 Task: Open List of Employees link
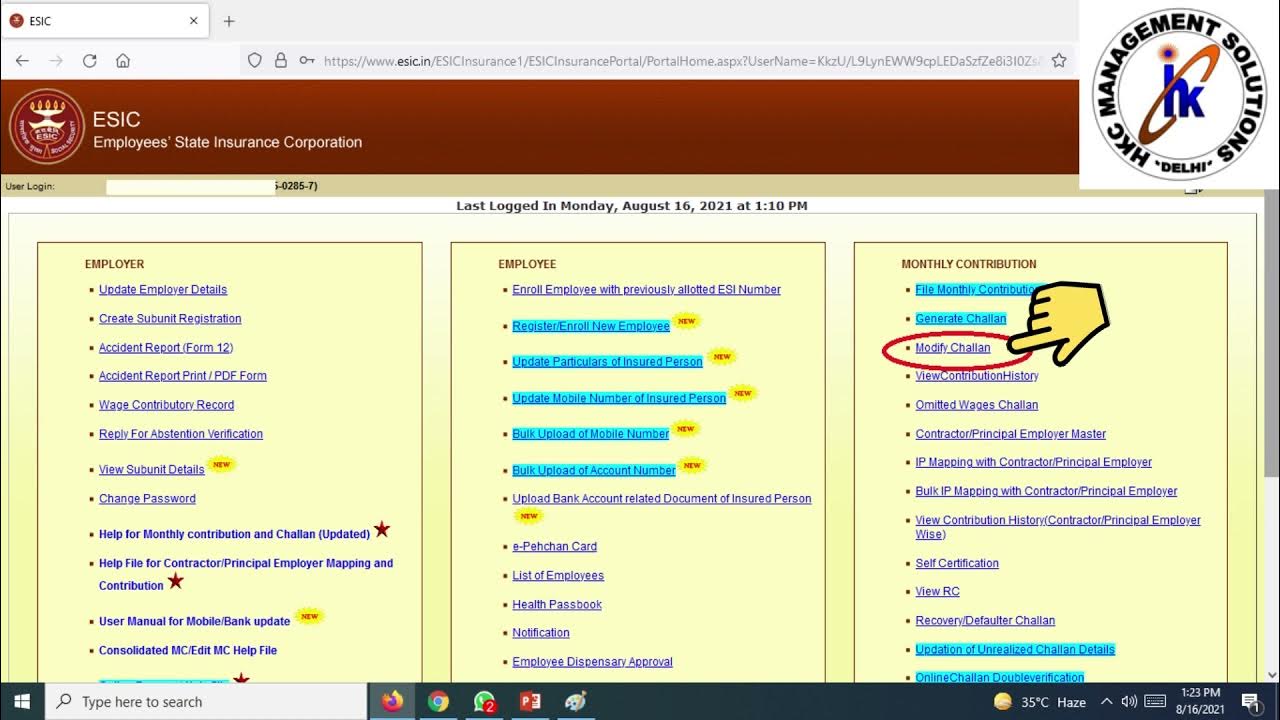[558, 576]
